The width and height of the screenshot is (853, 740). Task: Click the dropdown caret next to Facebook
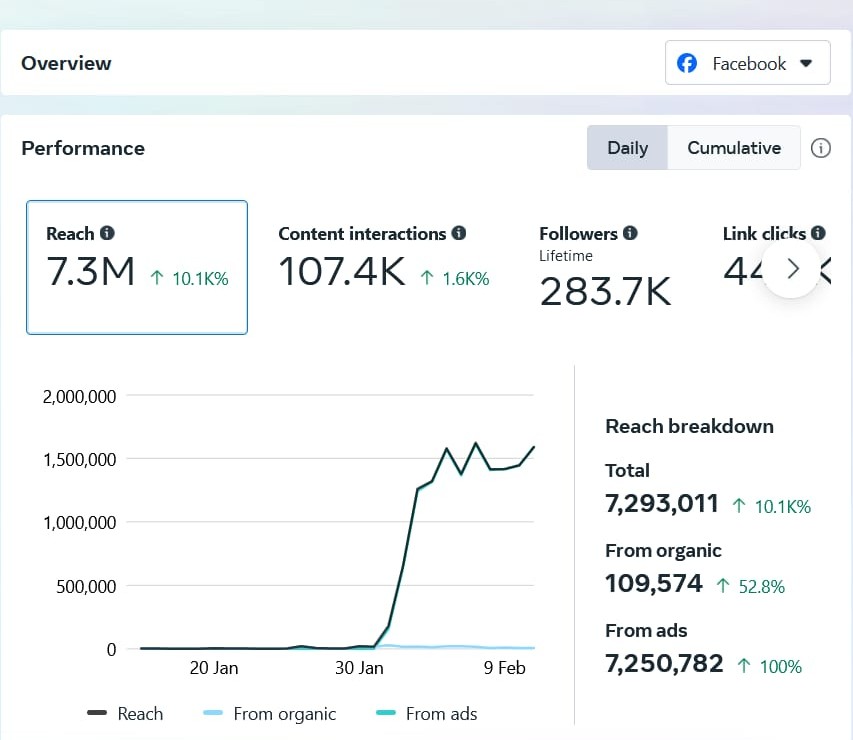coord(806,64)
